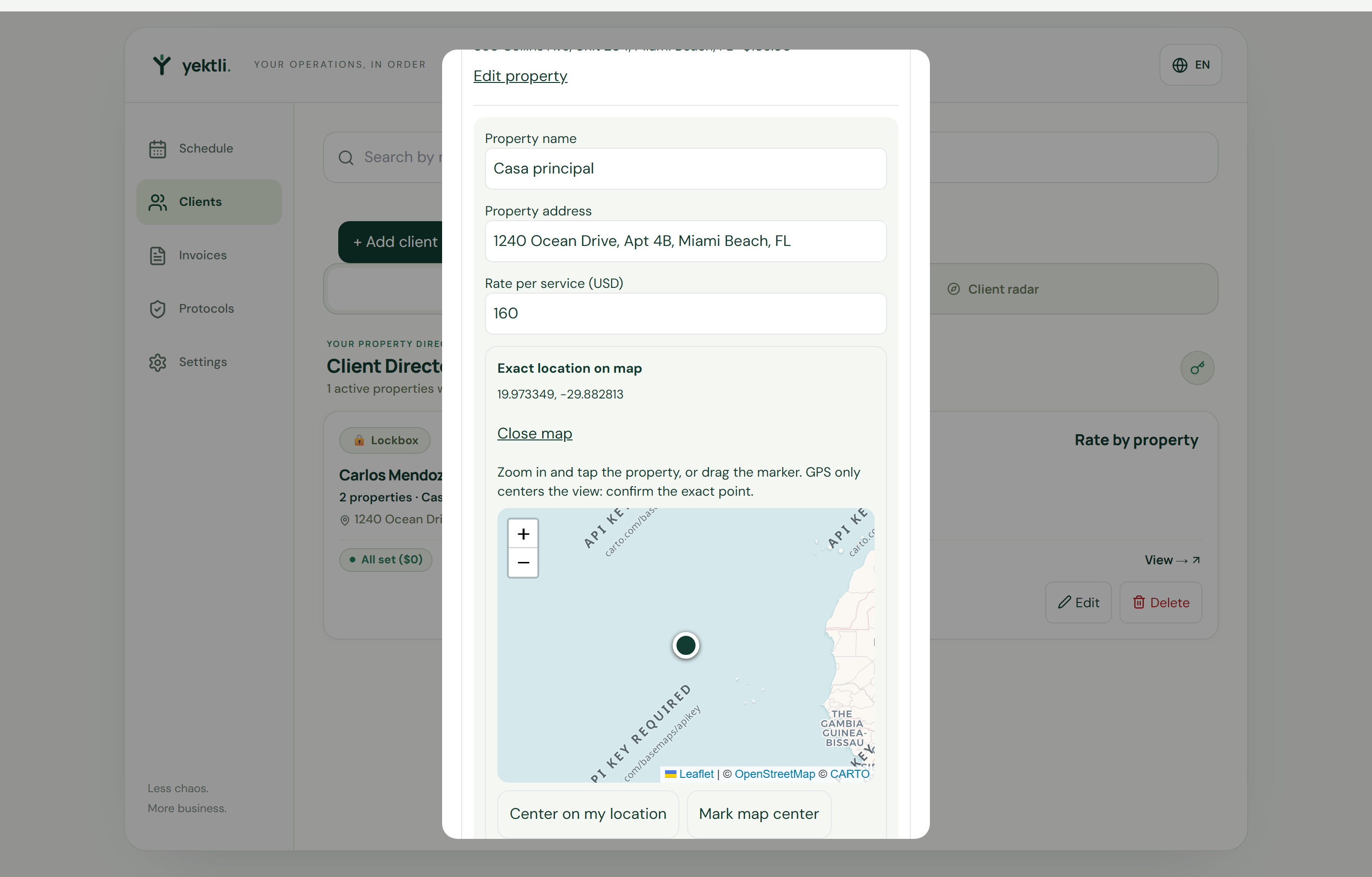Open Invoices document icon in sidebar
Image resolution: width=1372 pixels, height=877 pixels.
coord(157,255)
